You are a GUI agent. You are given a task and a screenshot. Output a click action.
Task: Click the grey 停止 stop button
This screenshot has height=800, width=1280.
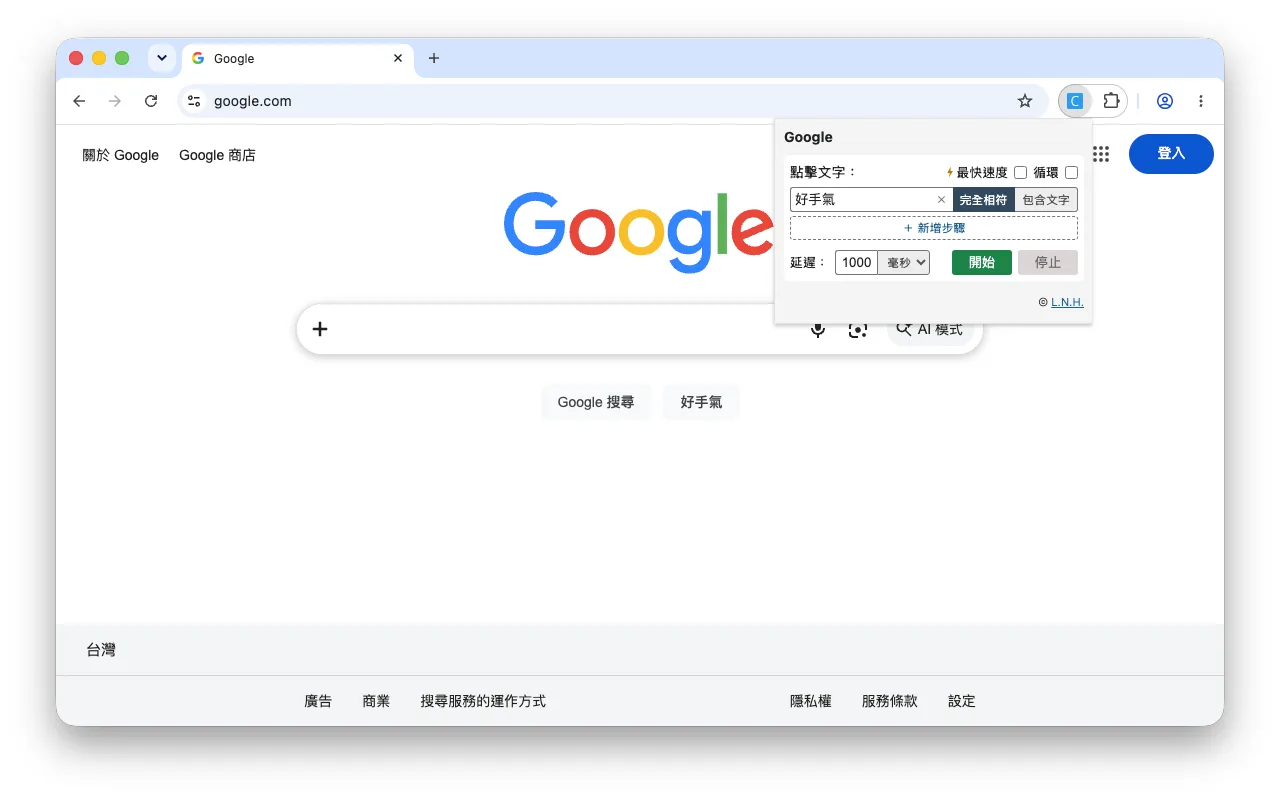1048,262
